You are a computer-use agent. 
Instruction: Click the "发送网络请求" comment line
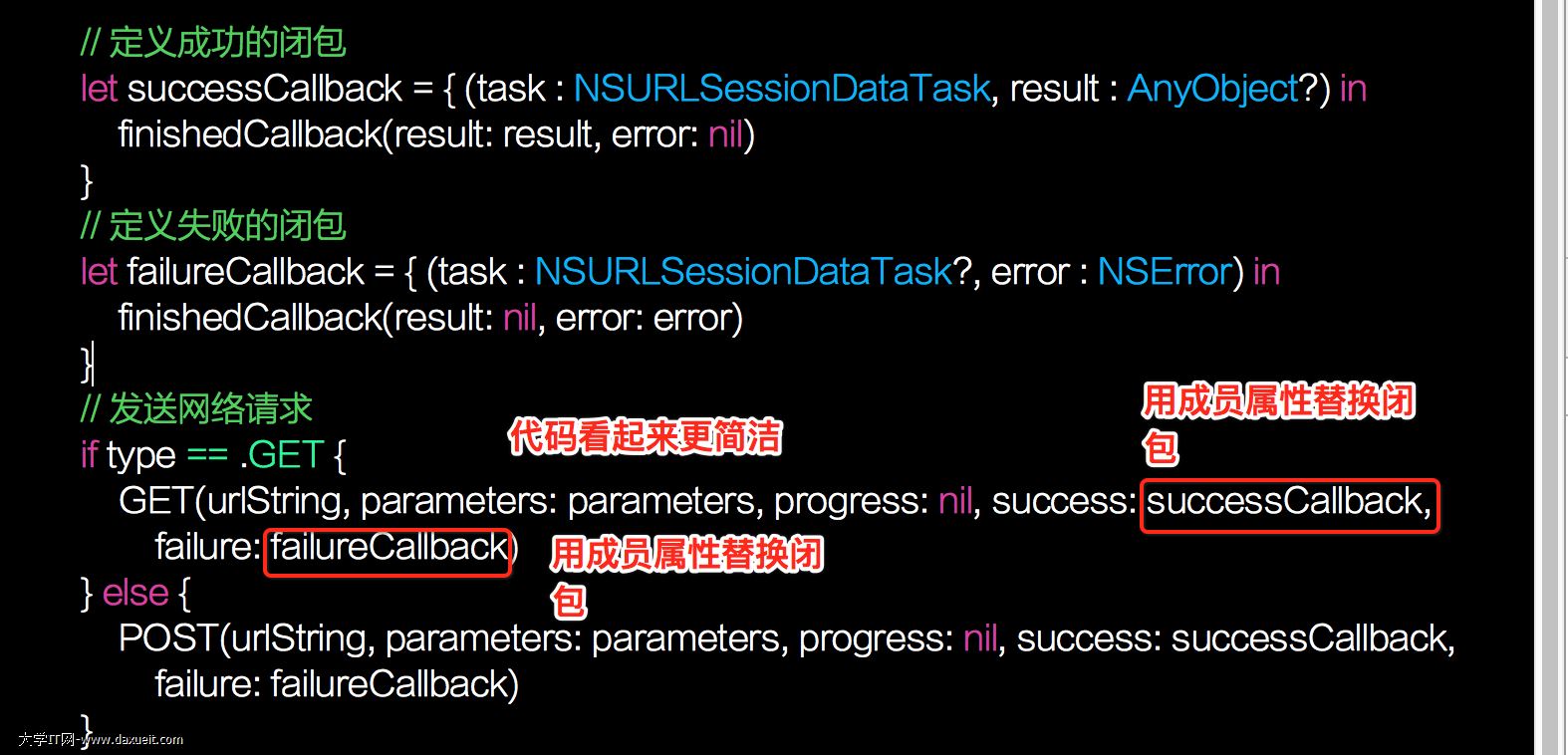[x=196, y=409]
